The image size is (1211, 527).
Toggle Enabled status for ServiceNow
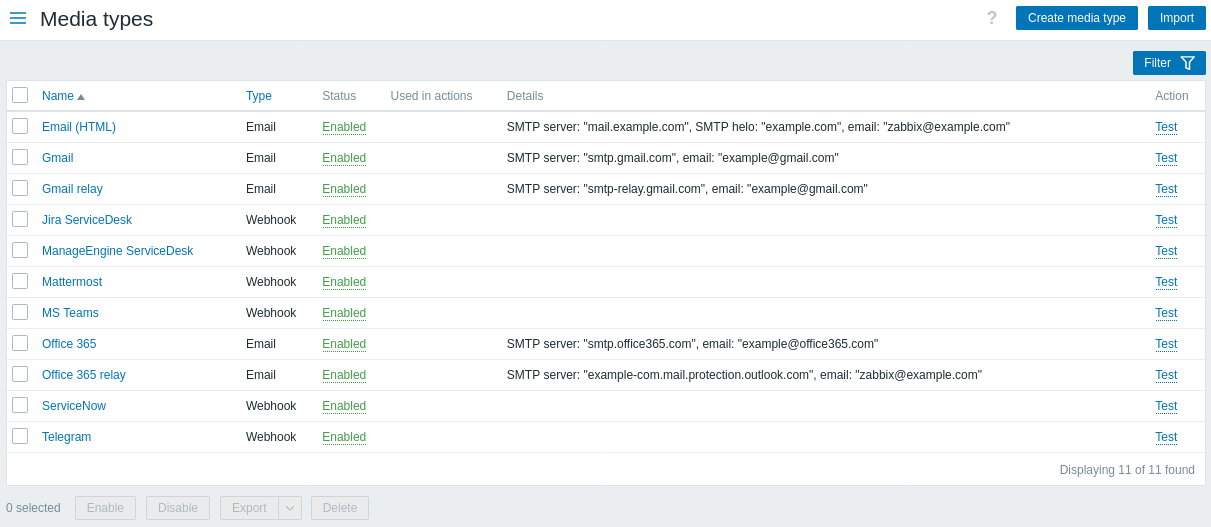pyautogui.click(x=344, y=406)
